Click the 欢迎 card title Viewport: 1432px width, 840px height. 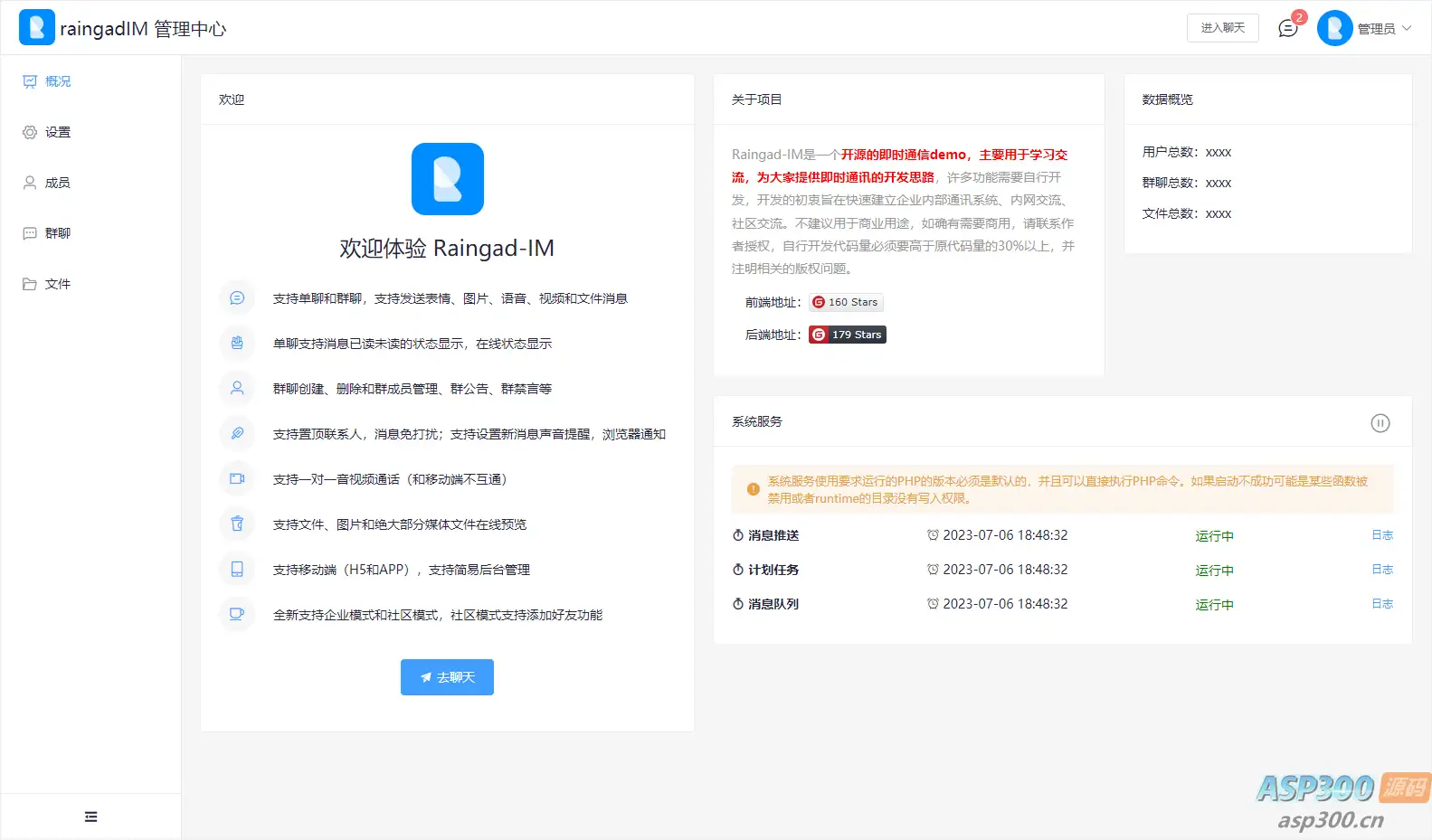[x=232, y=99]
